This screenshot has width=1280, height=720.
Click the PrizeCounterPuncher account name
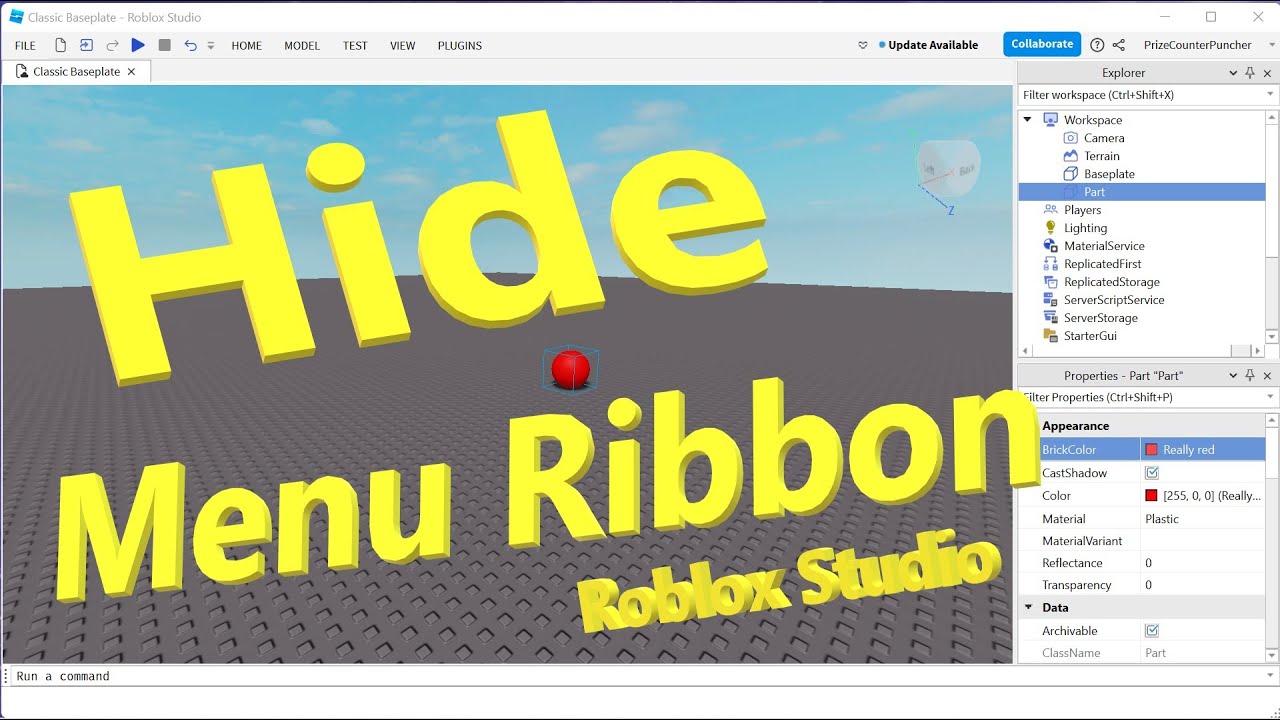coord(1198,45)
